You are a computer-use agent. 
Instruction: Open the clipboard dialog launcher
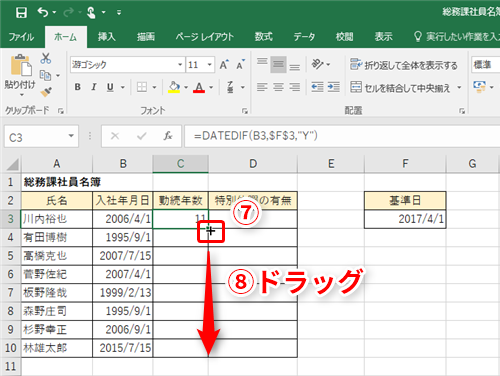tap(61, 111)
